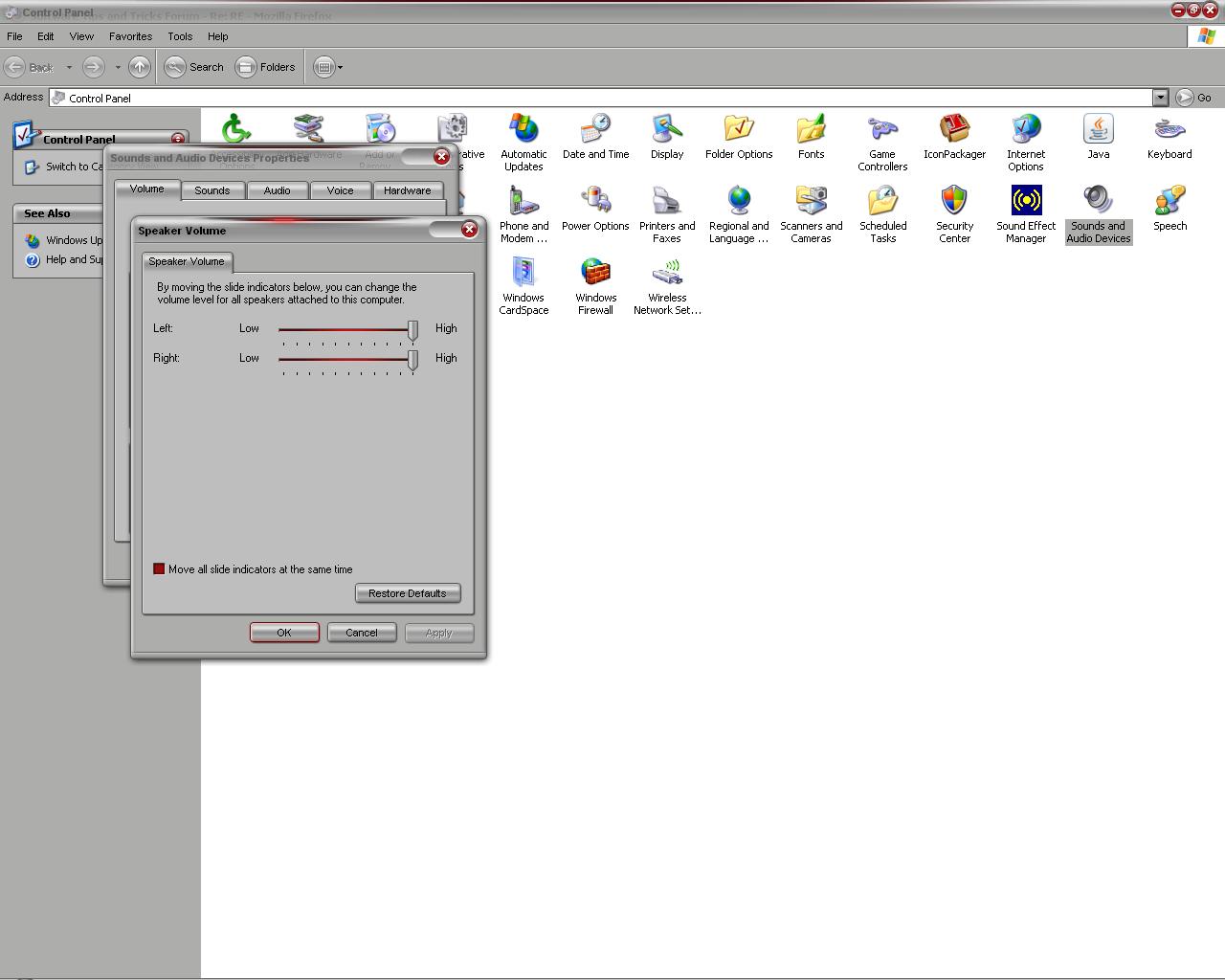The width and height of the screenshot is (1225, 980).
Task: Close the Speaker Volume dialog
Action: (469, 230)
